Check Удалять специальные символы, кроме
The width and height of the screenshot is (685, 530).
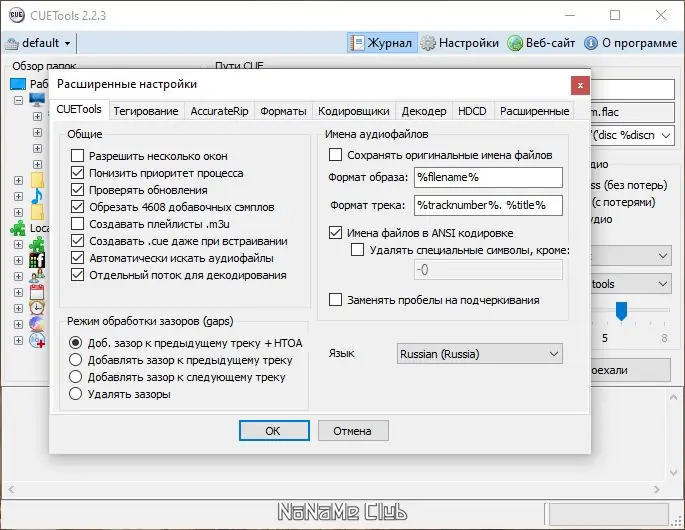[x=357, y=250]
